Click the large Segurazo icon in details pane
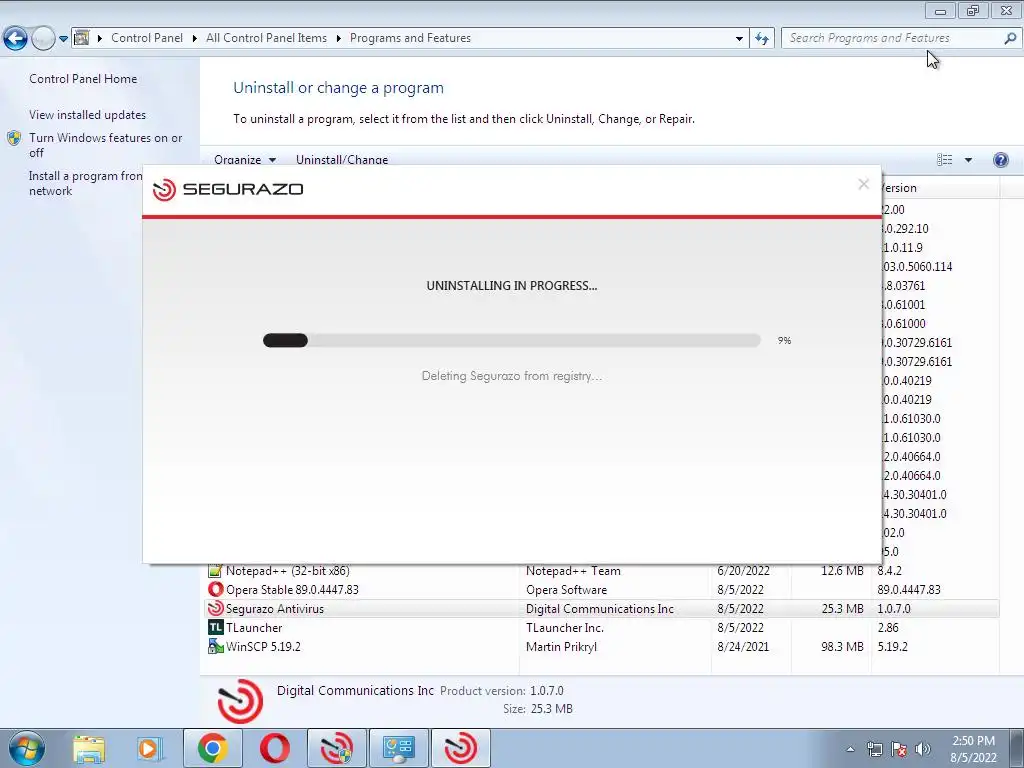This screenshot has height=768, width=1024. point(240,700)
